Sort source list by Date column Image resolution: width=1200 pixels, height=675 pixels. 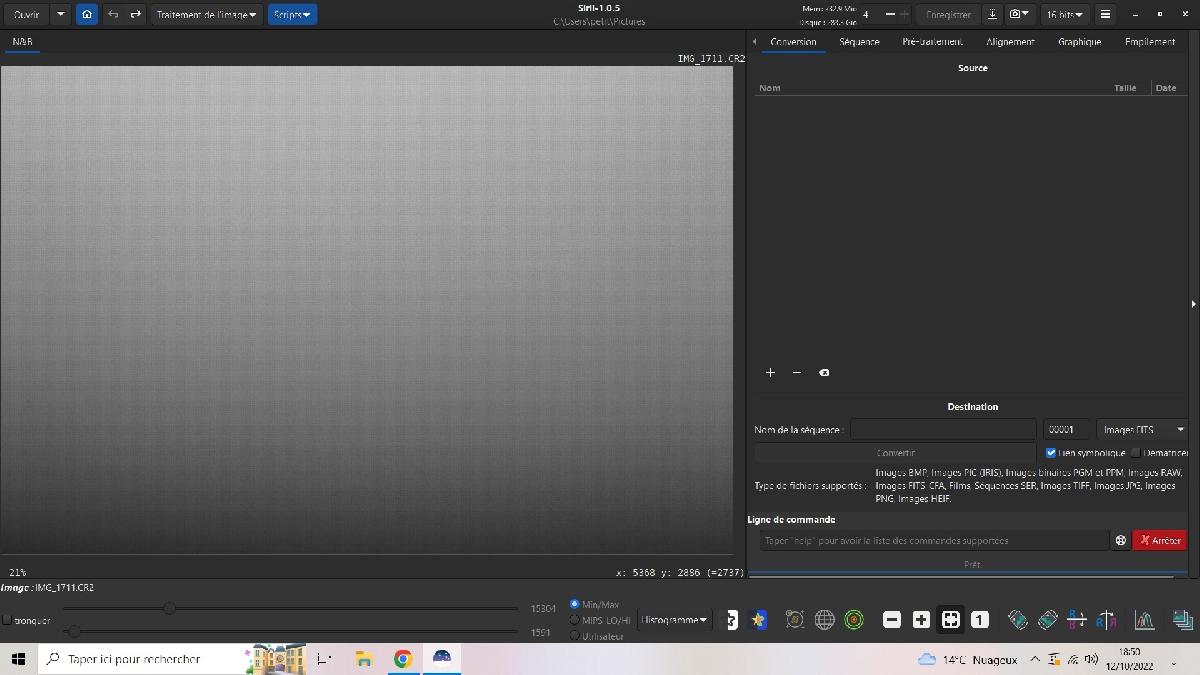(x=1166, y=88)
